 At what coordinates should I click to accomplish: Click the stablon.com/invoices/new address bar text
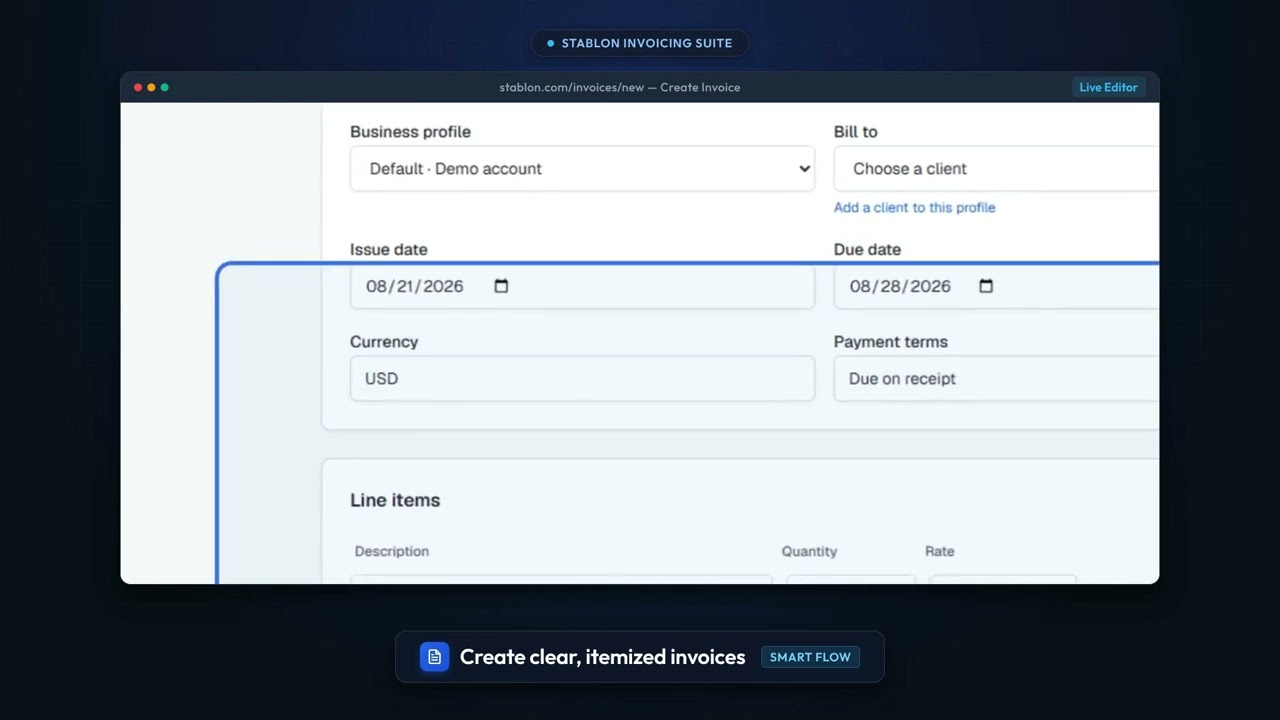click(x=620, y=87)
